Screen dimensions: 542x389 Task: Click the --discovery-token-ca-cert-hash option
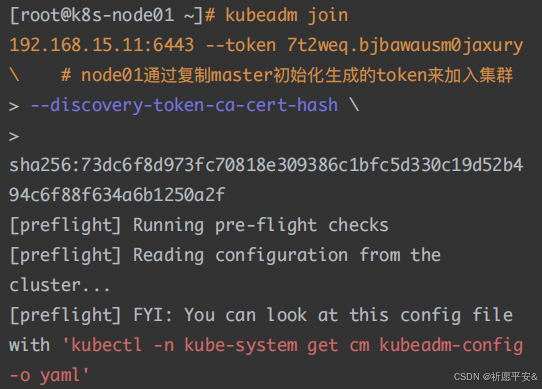(x=184, y=105)
